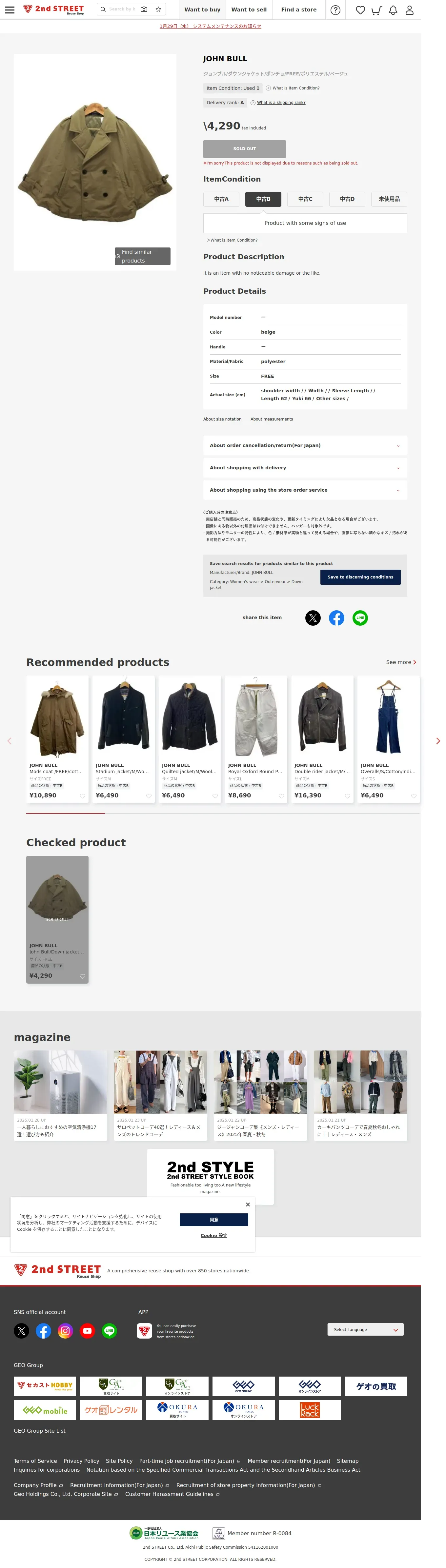
Task: Open the help question mark icon
Action: (x=335, y=10)
